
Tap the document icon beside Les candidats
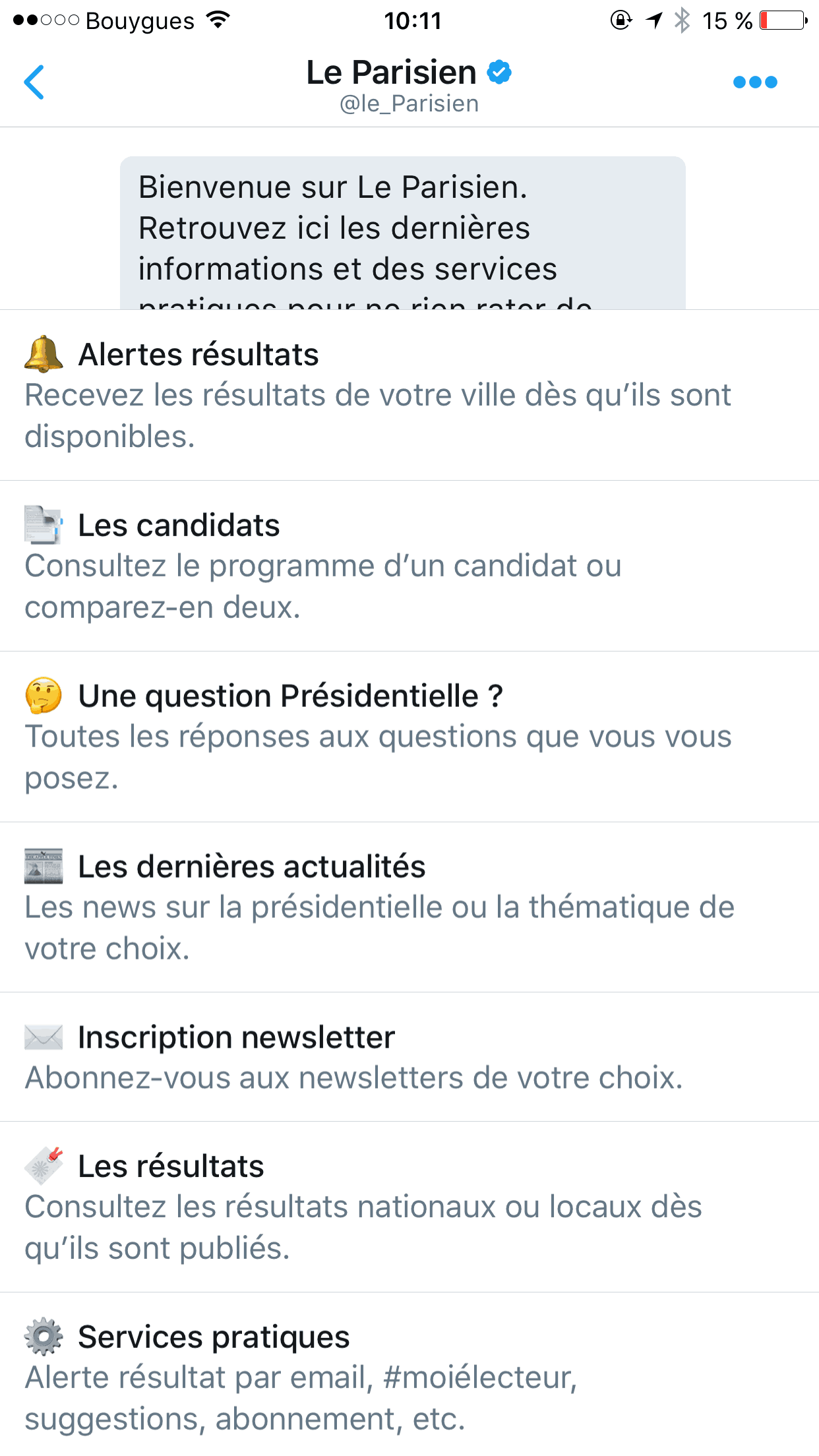click(x=44, y=525)
